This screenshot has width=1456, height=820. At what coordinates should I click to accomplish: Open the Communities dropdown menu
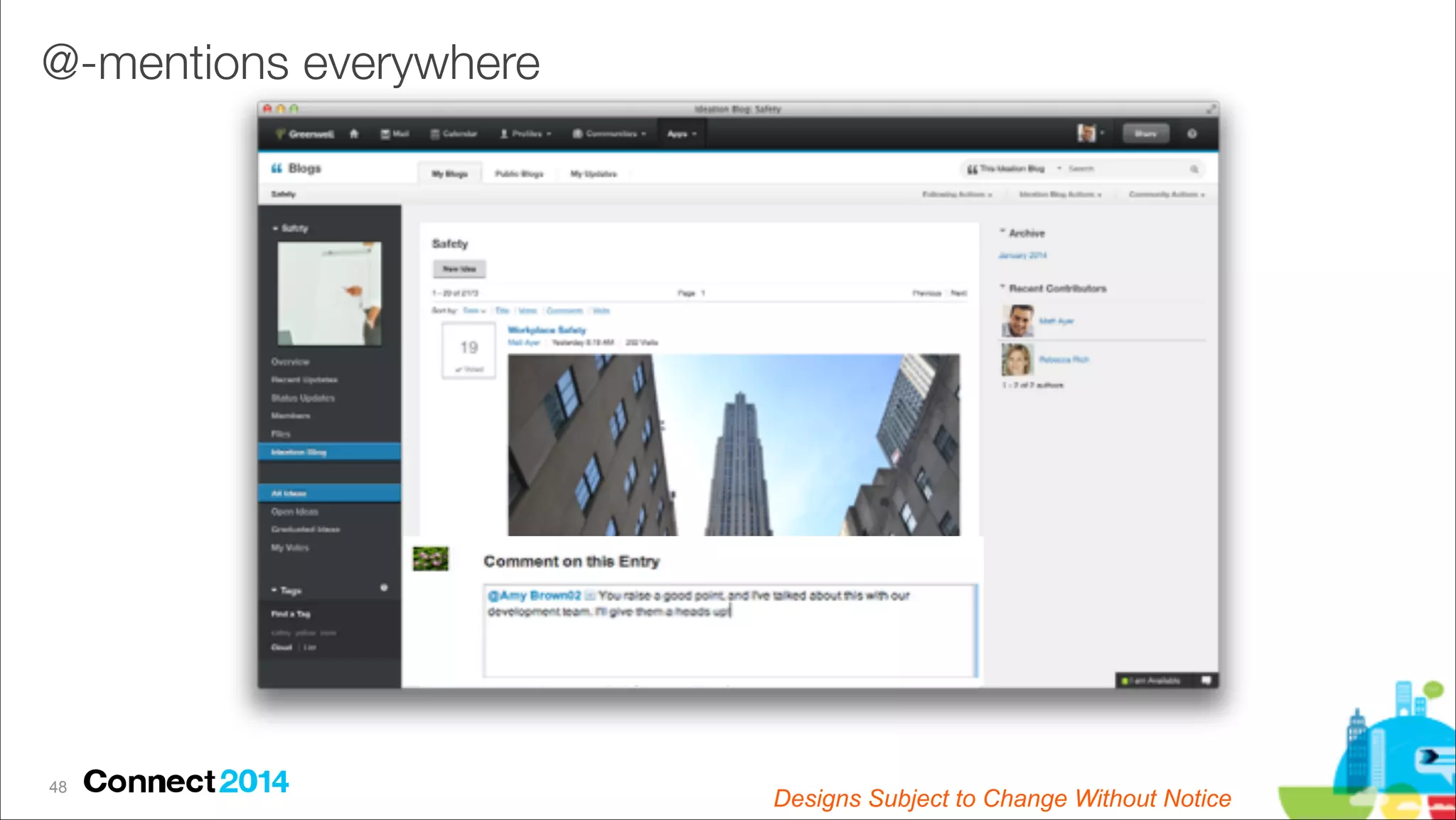pos(609,134)
